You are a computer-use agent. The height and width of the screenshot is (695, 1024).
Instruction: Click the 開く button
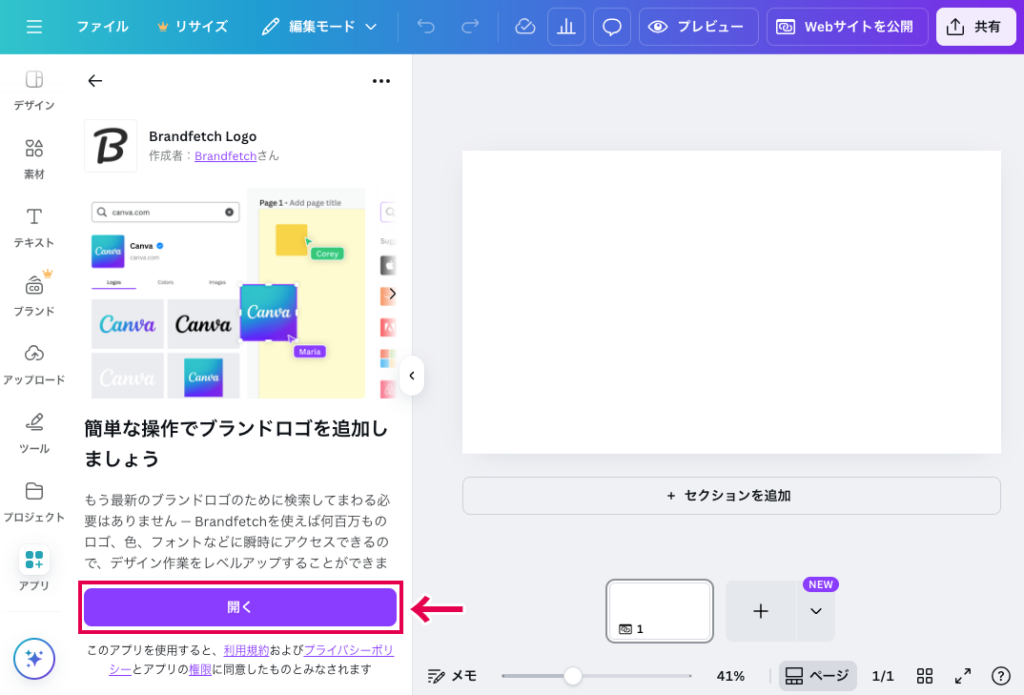pyautogui.click(x=240, y=607)
